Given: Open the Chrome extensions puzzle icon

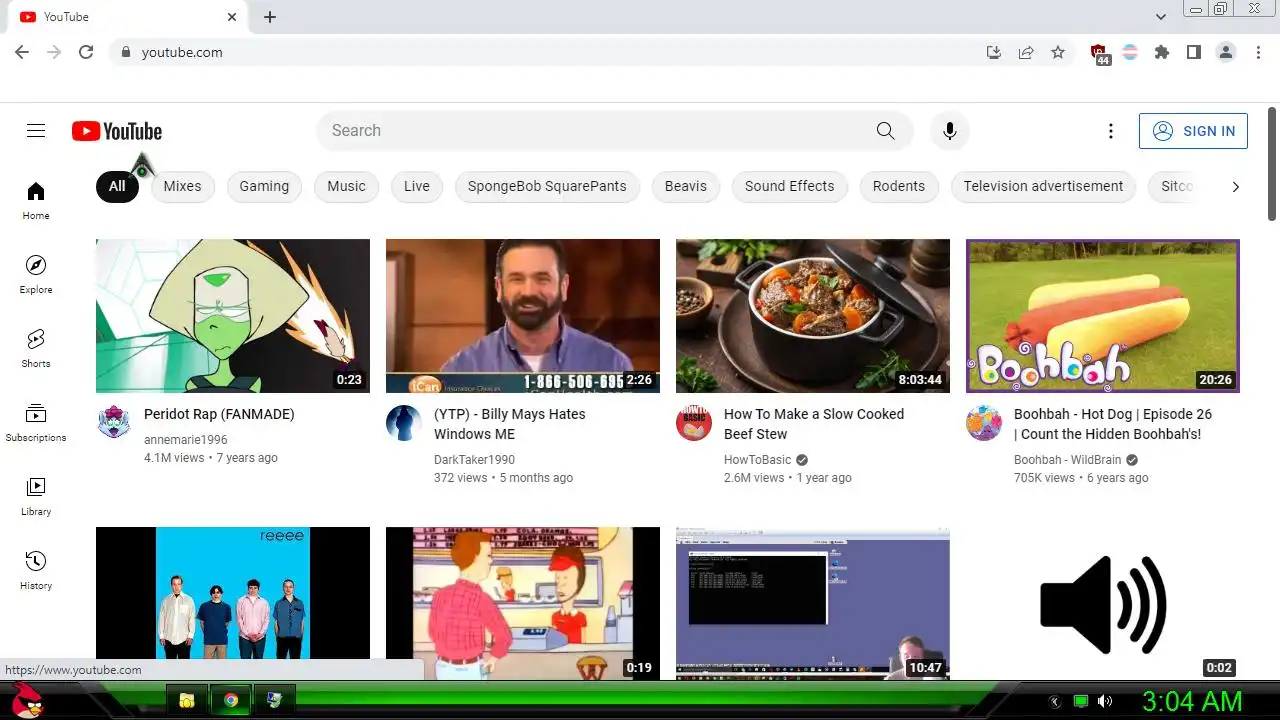Looking at the screenshot, I should 1162,52.
